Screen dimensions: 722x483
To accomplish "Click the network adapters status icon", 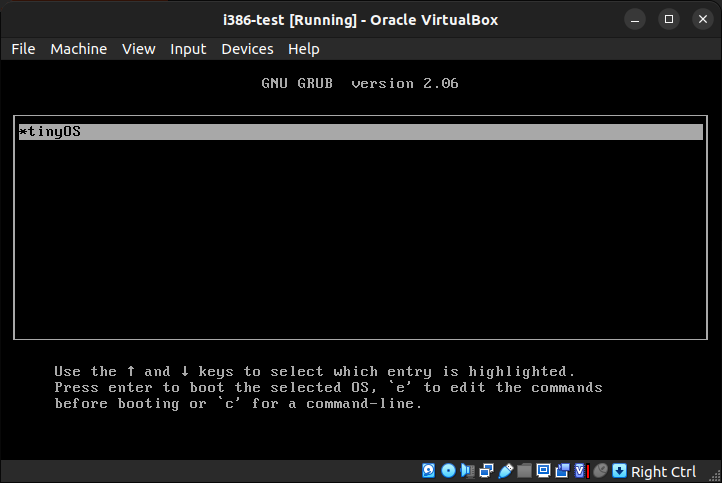I will coord(486,471).
